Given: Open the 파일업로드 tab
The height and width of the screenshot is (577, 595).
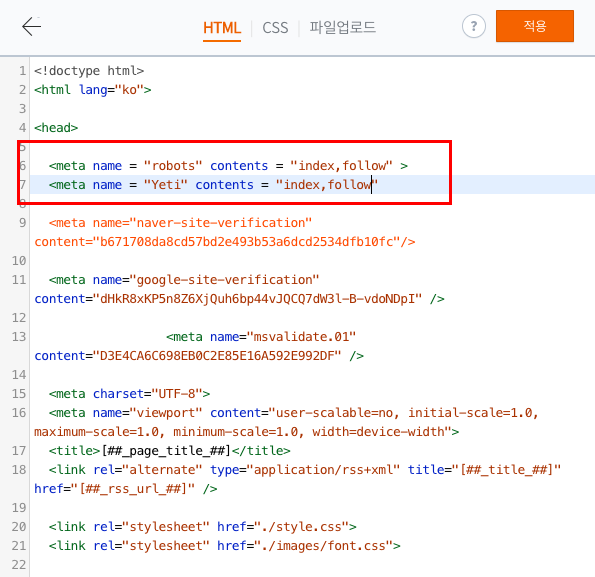Looking at the screenshot, I should click(x=342, y=27).
